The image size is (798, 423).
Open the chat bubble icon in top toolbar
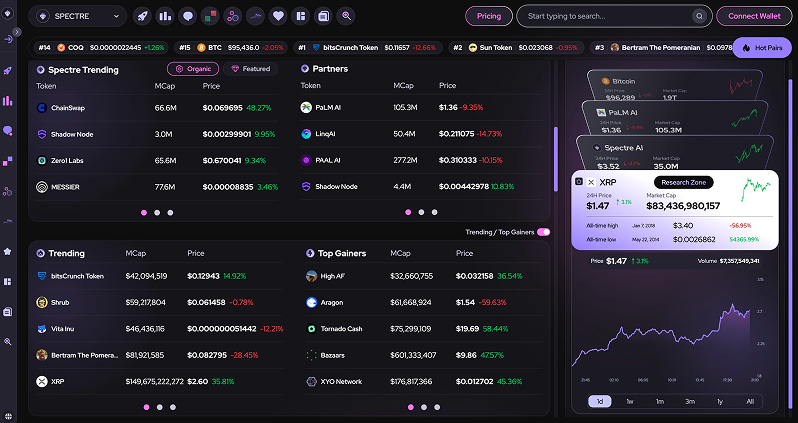point(187,16)
